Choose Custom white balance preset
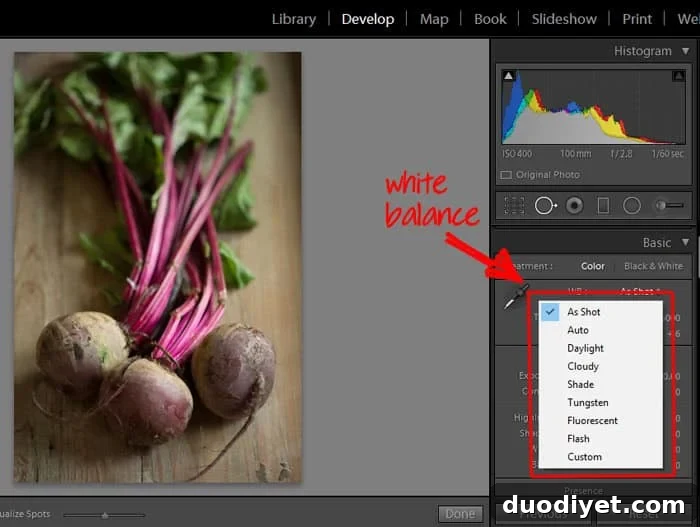This screenshot has width=700, height=527. tap(600, 456)
